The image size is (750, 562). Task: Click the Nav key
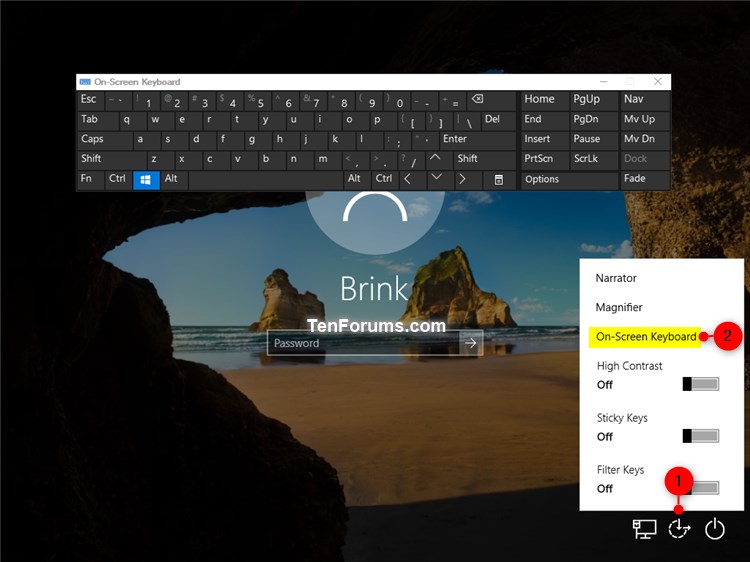click(645, 101)
